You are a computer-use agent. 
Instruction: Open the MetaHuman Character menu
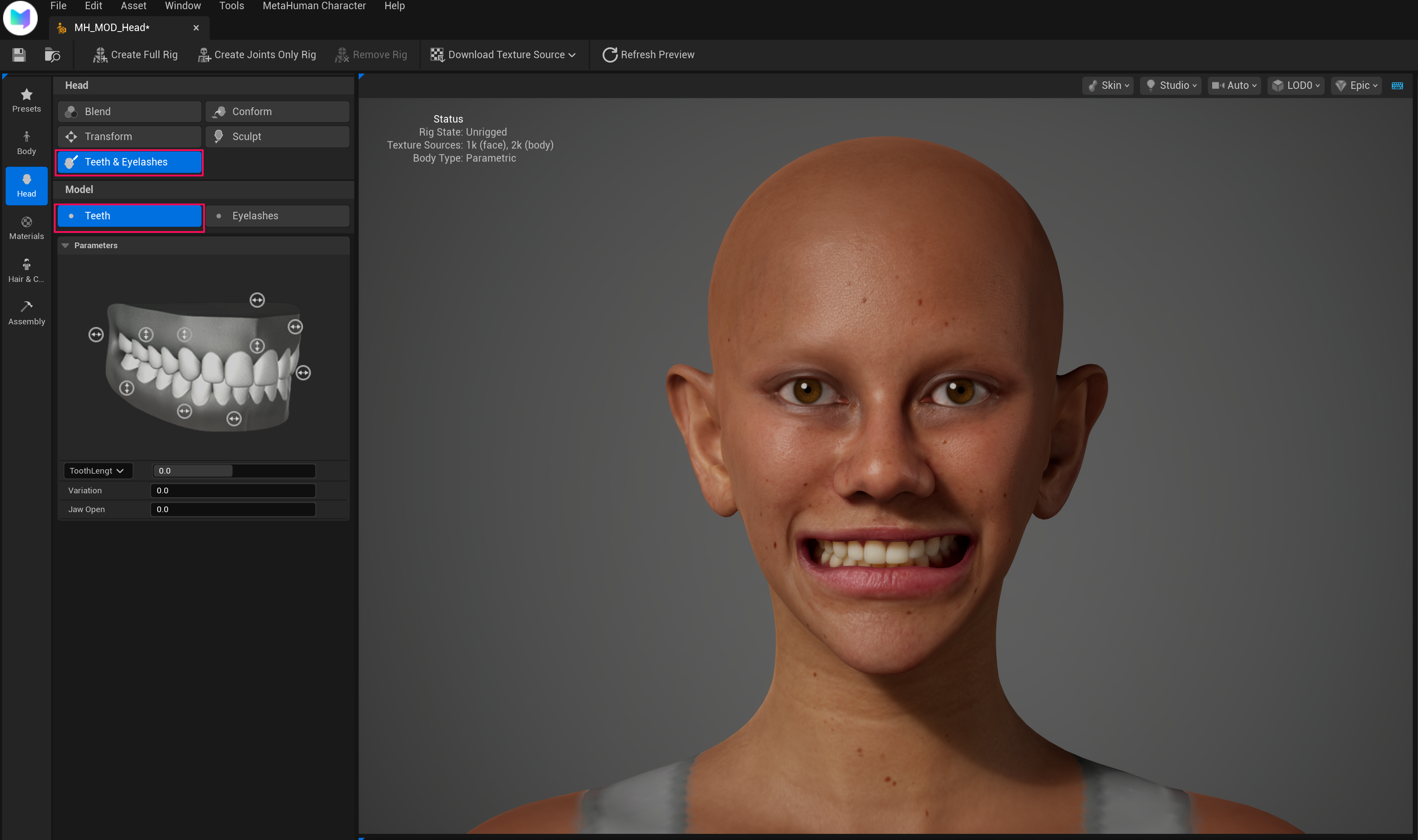pyautogui.click(x=314, y=6)
